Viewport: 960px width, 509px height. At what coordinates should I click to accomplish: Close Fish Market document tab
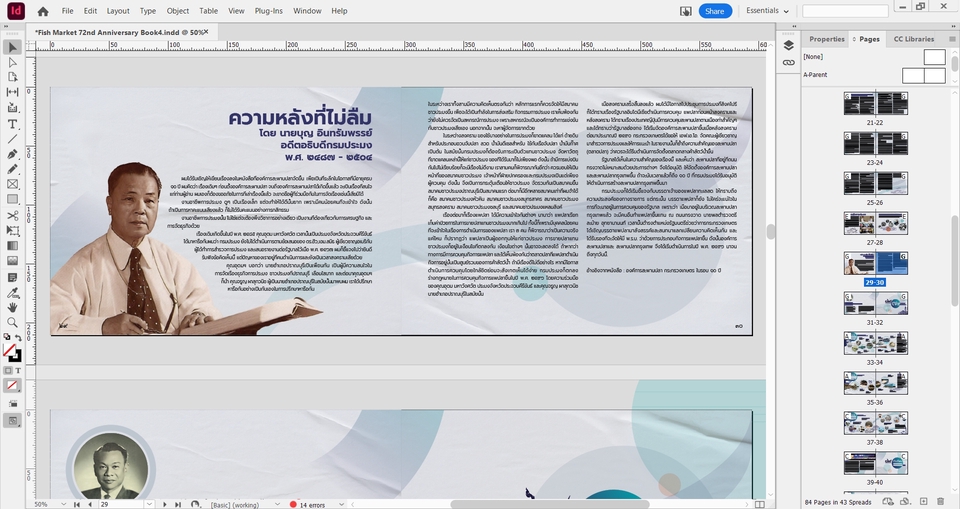tap(206, 32)
